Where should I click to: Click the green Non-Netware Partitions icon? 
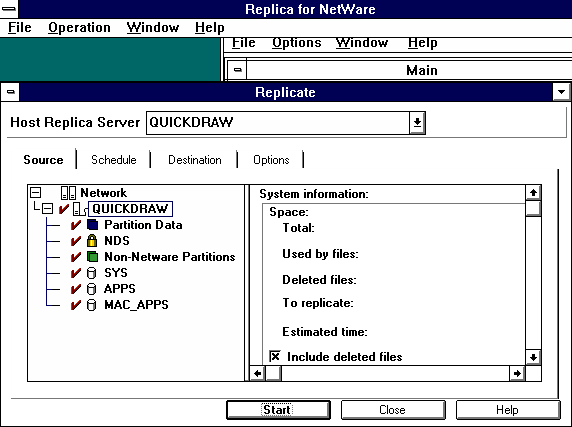tap(92, 257)
